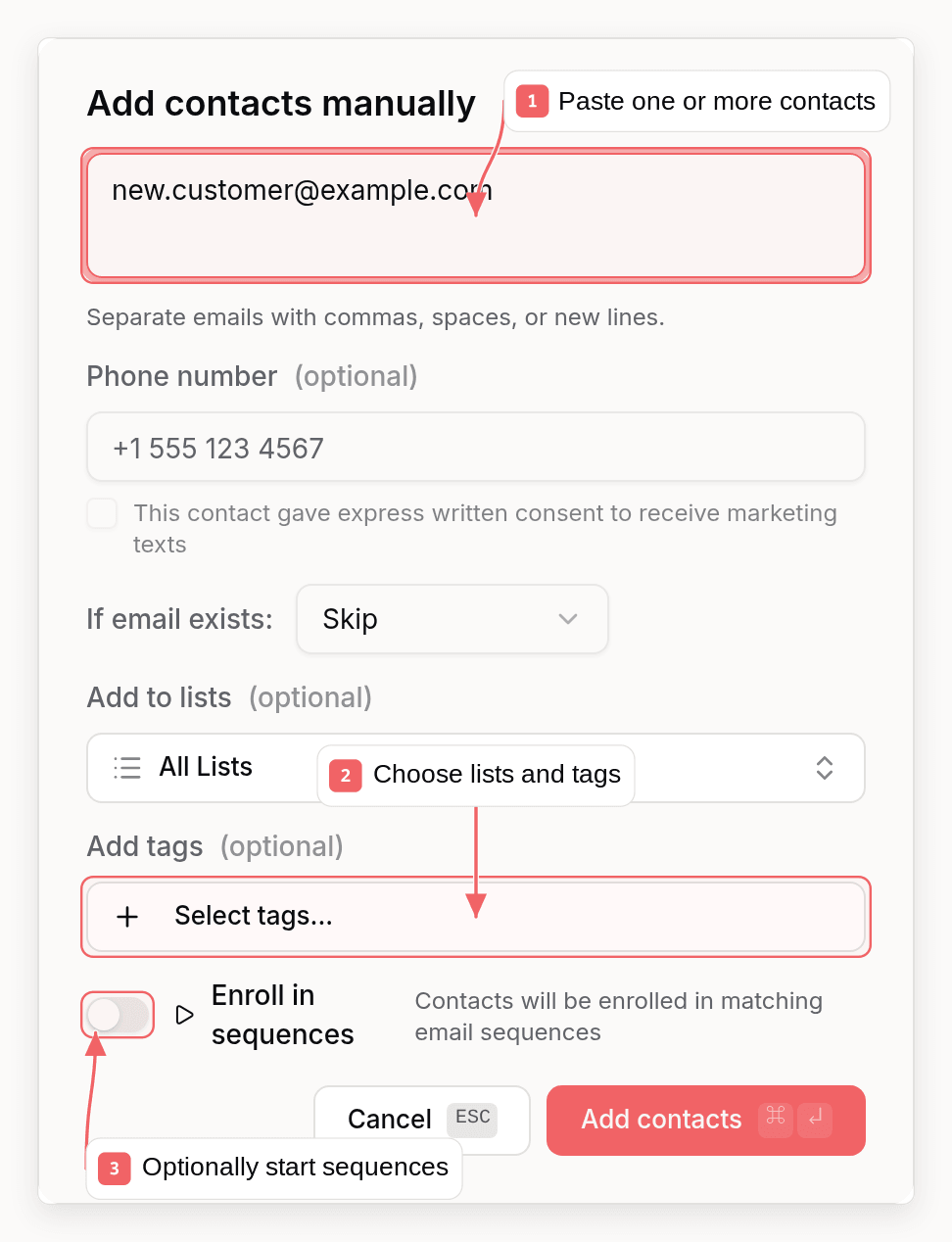Open the All Lists selector
Image resolution: width=952 pixels, height=1242 pixels.
click(x=476, y=768)
